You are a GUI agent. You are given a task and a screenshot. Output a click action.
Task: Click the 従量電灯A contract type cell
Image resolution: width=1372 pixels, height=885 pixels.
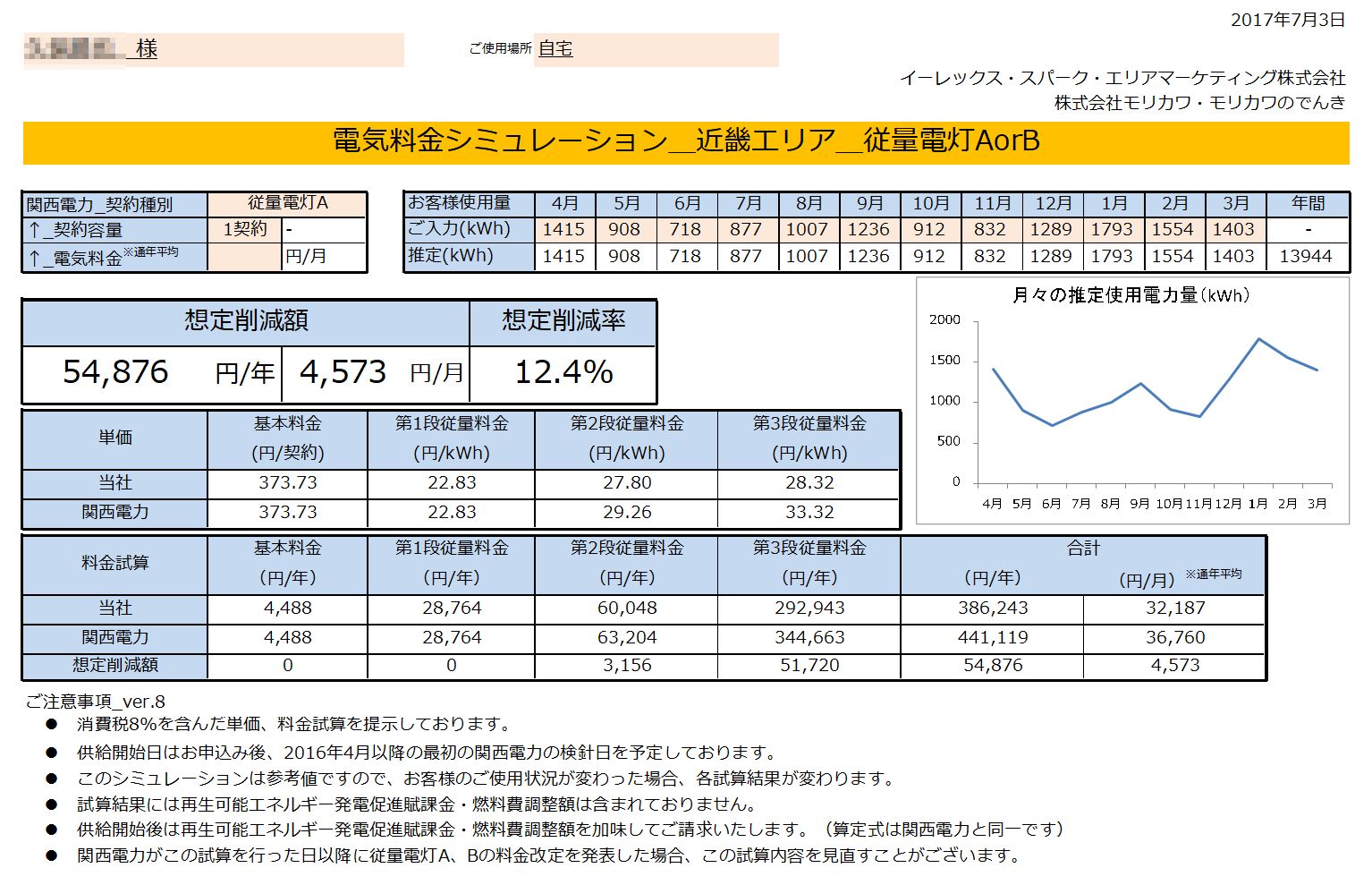point(287,203)
